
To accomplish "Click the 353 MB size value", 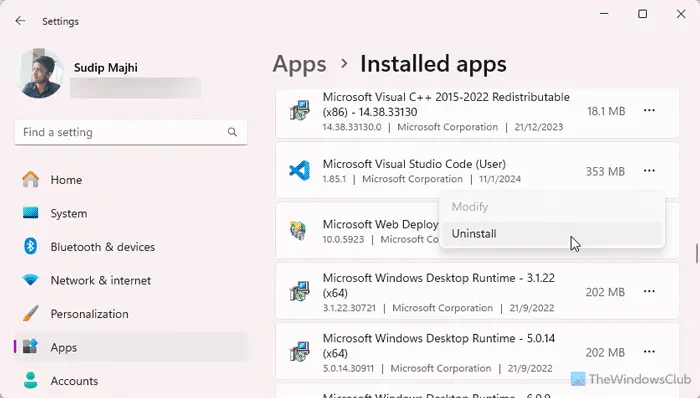I will coord(605,171).
